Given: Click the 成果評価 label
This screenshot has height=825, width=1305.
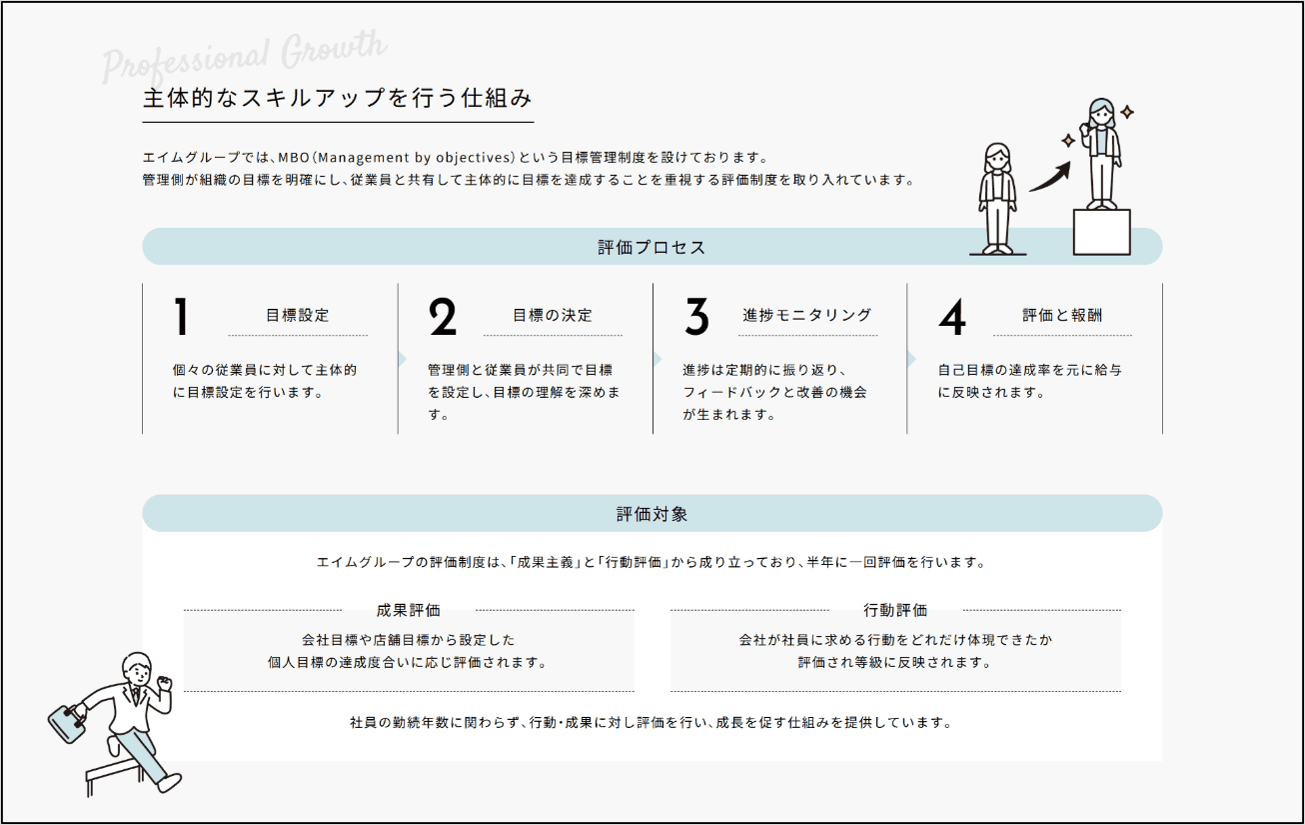Looking at the screenshot, I should click(x=408, y=610).
